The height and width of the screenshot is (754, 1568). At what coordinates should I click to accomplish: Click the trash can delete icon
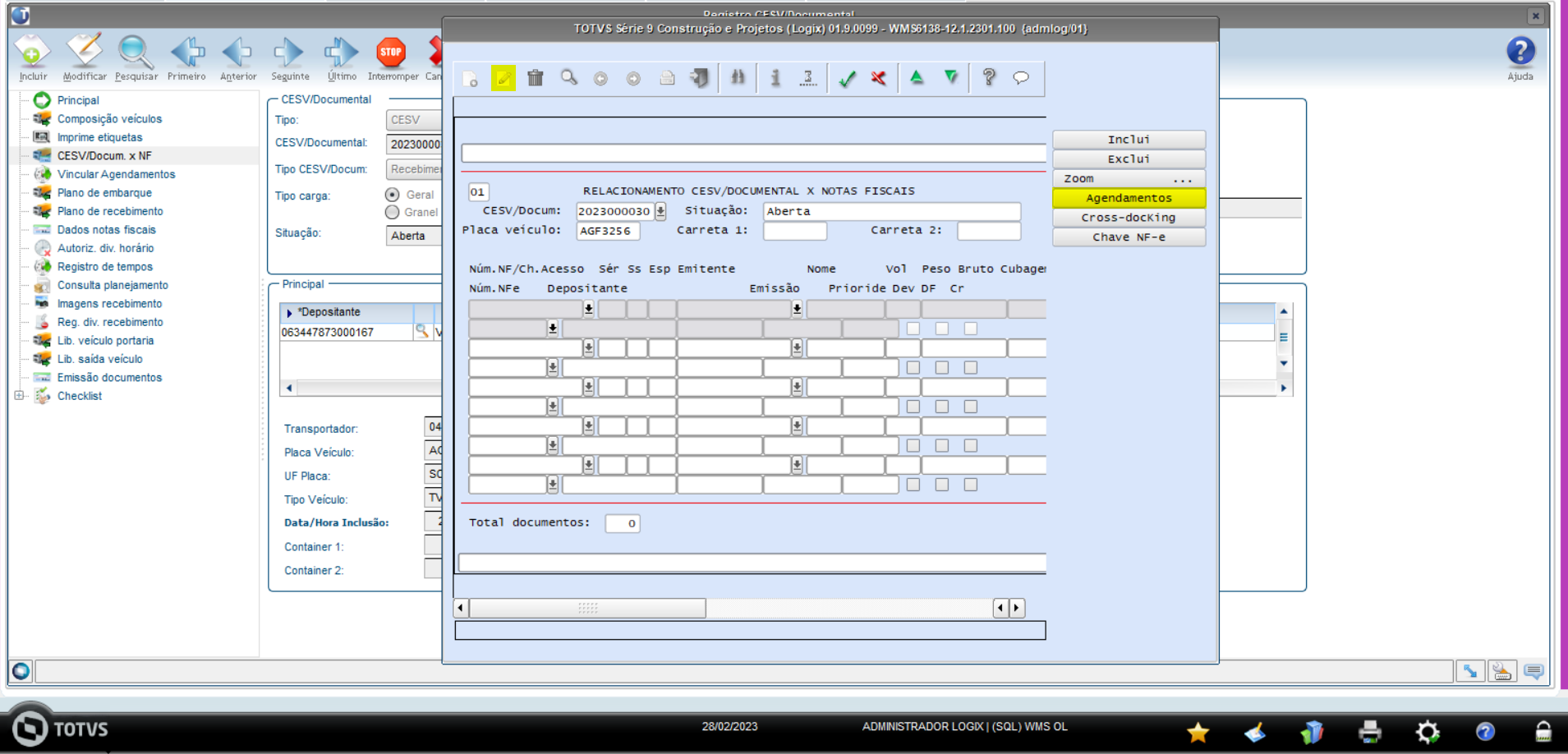tap(536, 78)
